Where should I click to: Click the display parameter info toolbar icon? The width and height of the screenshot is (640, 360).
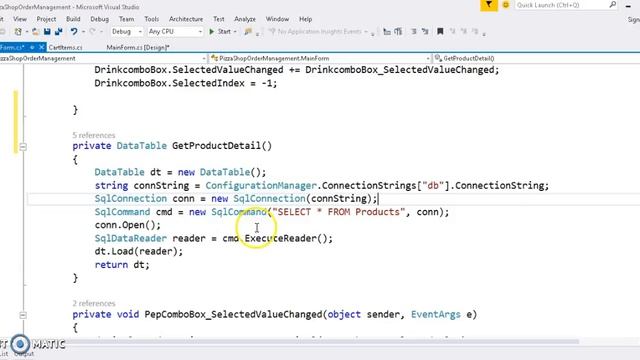(x=398, y=31)
